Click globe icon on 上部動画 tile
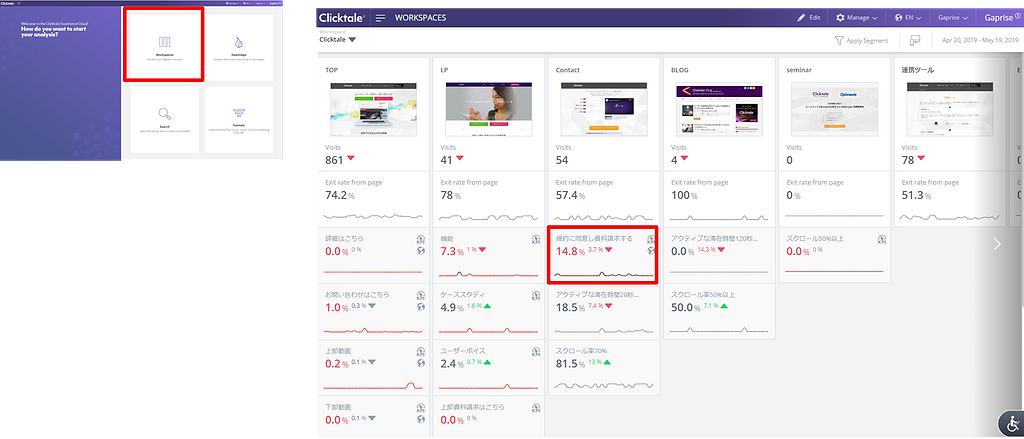 pyautogui.click(x=421, y=363)
